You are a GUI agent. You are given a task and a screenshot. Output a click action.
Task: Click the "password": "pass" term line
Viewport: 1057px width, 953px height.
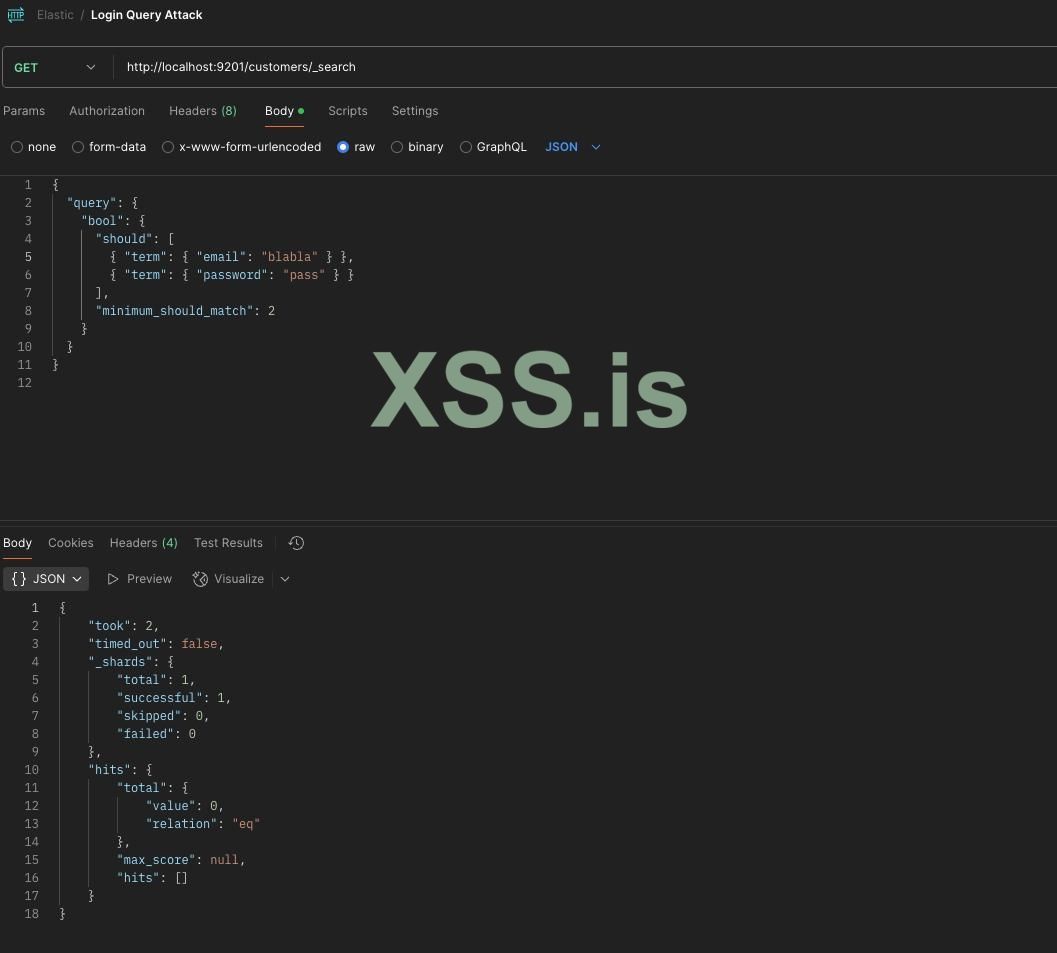coord(231,275)
